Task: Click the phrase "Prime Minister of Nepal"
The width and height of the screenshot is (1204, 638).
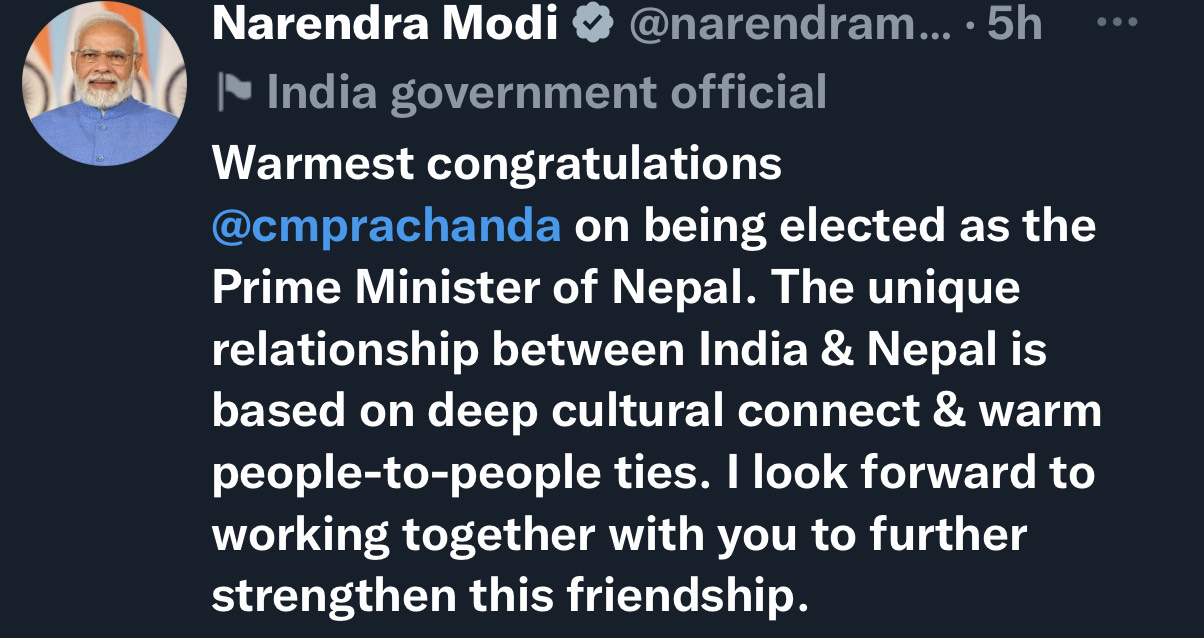Action: [x=475, y=288]
